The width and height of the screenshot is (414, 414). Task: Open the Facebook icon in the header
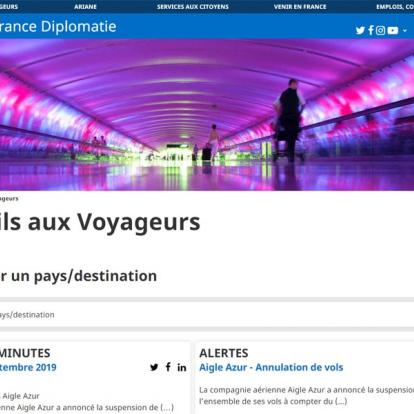coord(371,30)
